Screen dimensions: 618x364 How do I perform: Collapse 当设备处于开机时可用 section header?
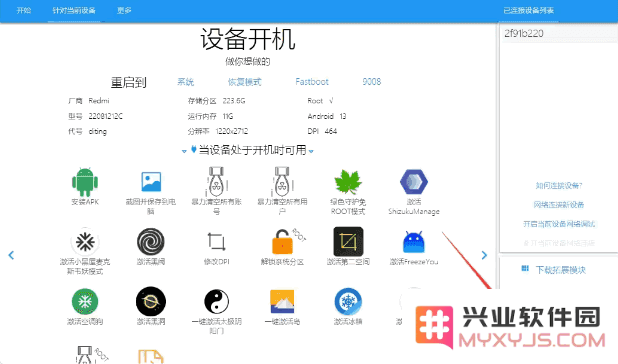(248, 150)
